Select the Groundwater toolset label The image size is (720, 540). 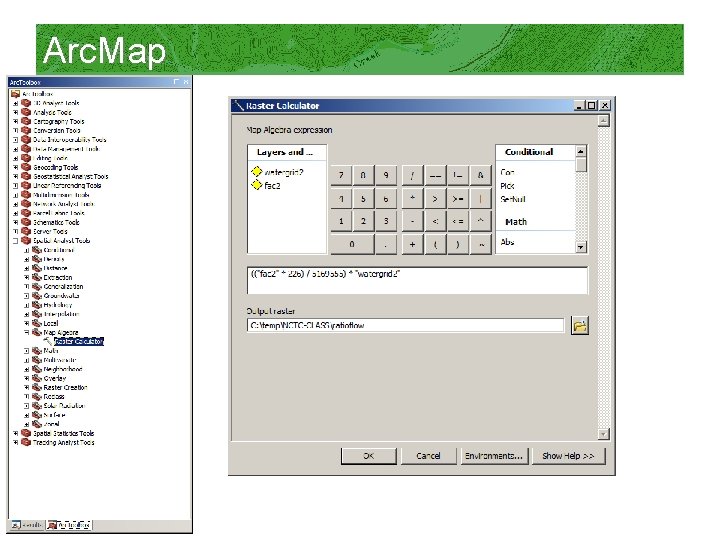coord(61,296)
